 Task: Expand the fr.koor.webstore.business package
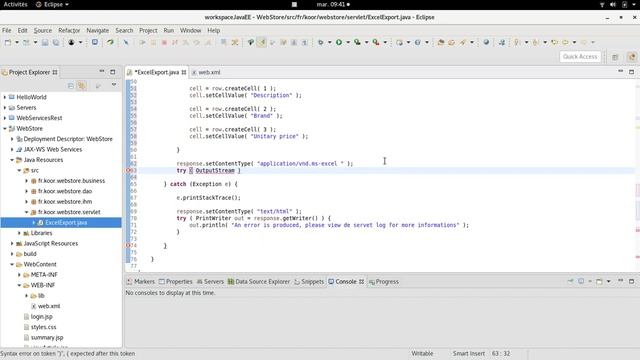point(27,181)
